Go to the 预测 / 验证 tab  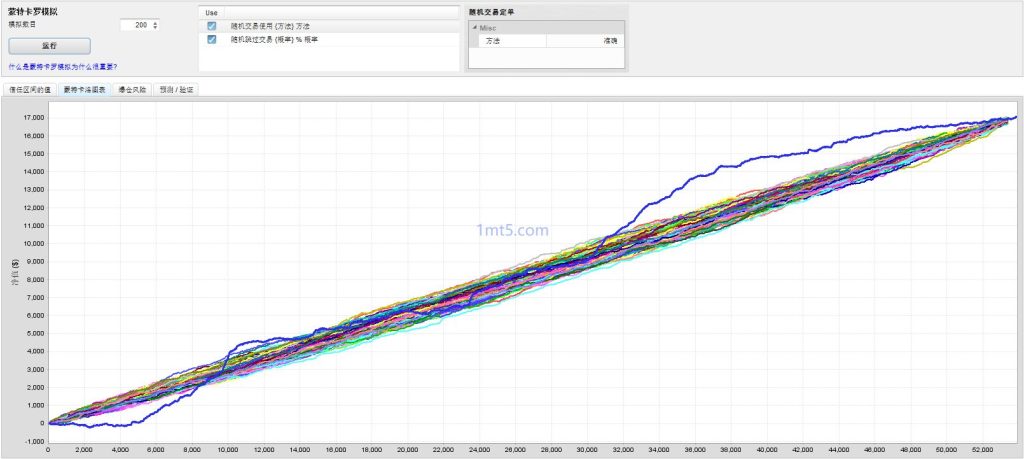point(178,89)
